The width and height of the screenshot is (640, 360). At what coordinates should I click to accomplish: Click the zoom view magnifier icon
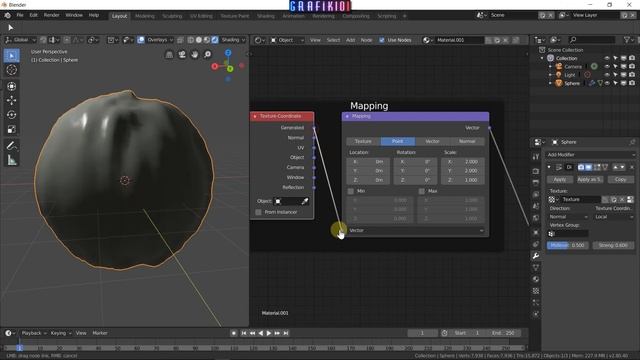coord(208,55)
